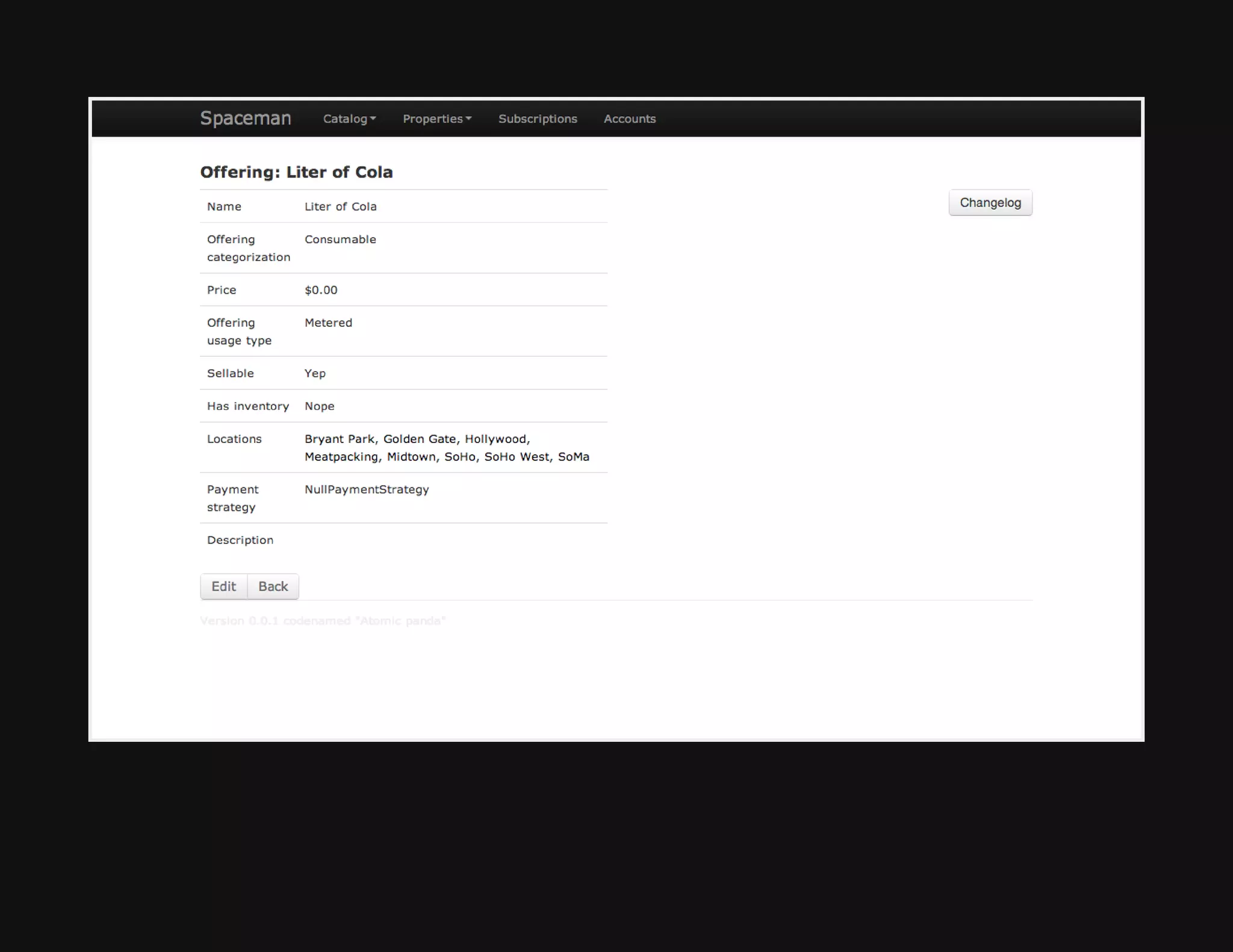
Task: Click the faded version footer text
Action: point(322,620)
